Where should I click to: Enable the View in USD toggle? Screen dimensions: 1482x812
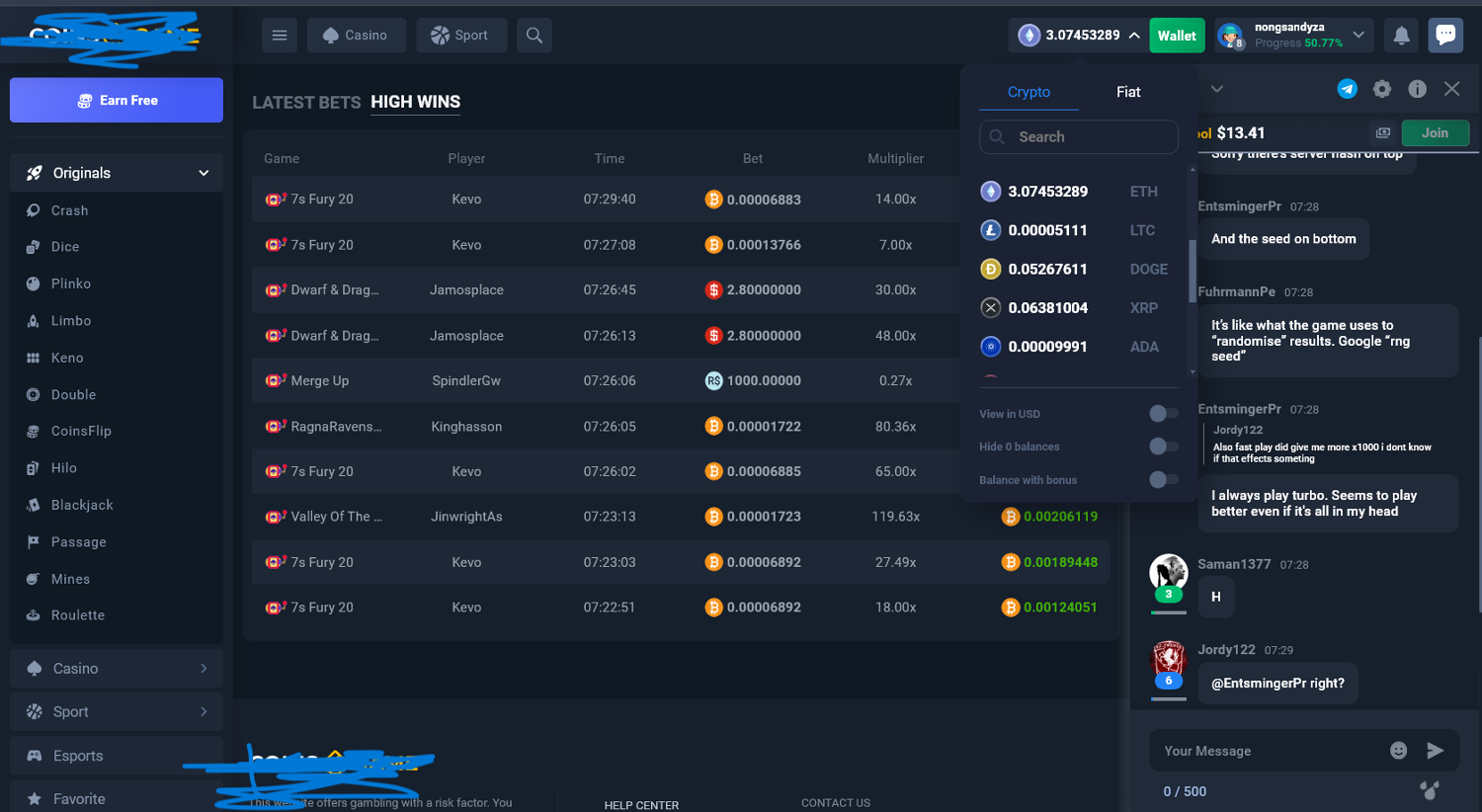click(1163, 414)
